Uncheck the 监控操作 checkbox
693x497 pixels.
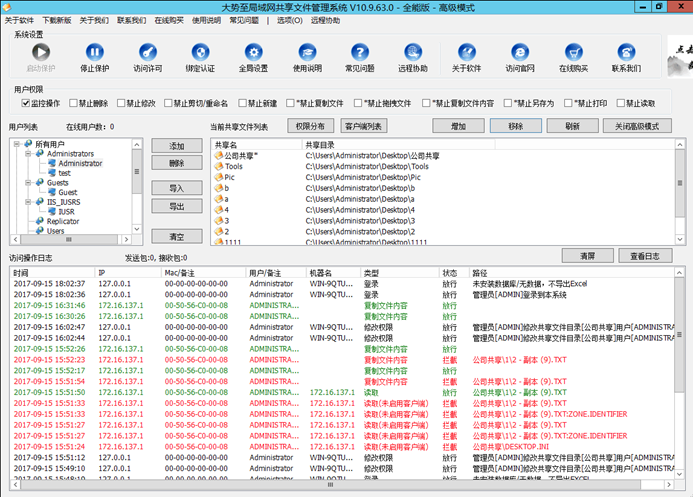26,103
